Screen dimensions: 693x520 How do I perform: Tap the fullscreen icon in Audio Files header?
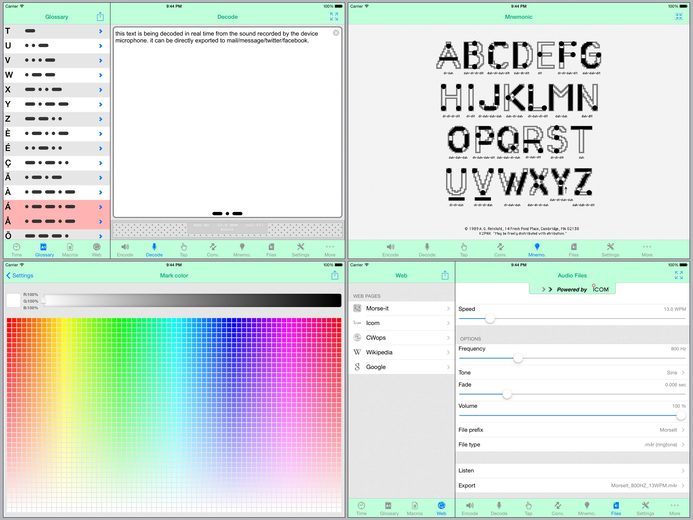click(x=679, y=275)
